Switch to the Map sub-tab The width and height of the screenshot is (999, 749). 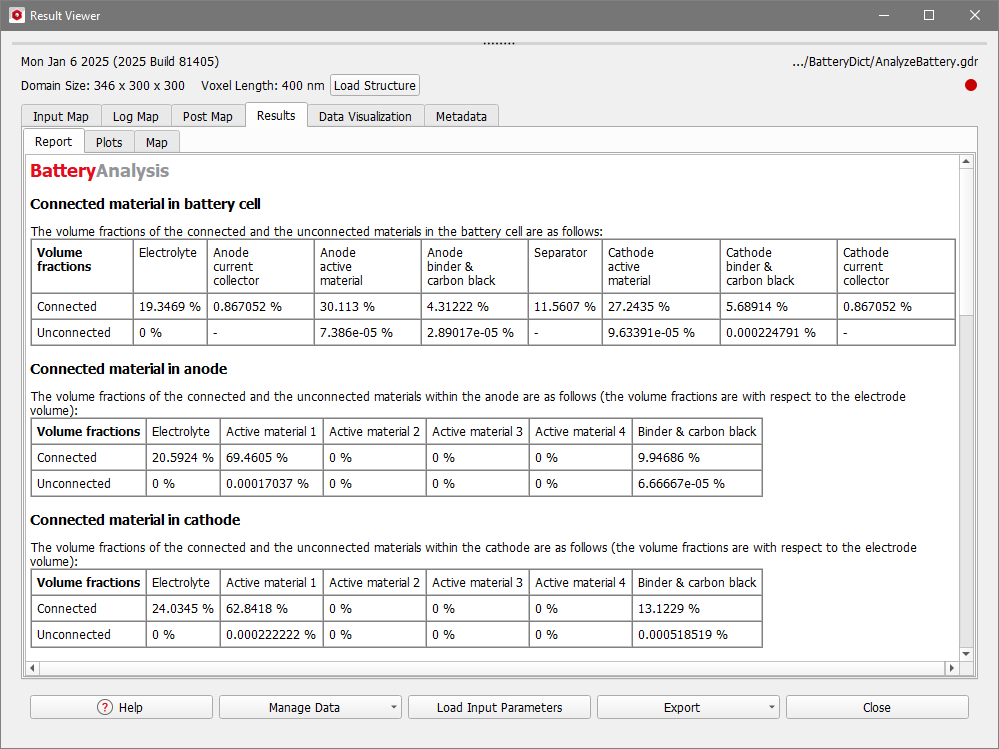157,142
